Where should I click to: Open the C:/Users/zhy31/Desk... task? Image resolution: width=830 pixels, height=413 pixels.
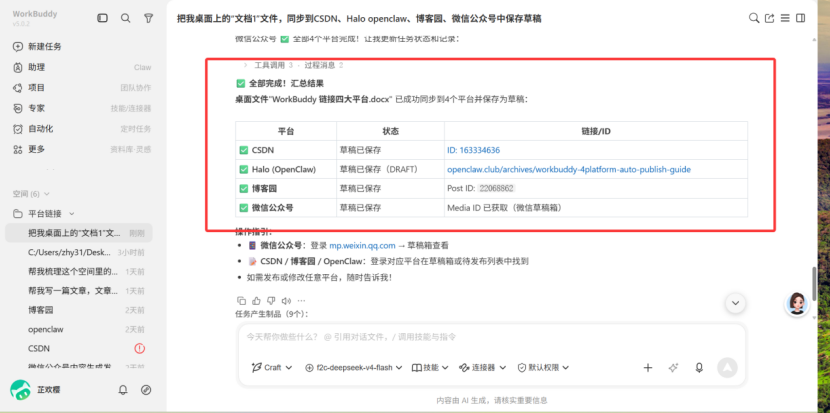click(79, 253)
